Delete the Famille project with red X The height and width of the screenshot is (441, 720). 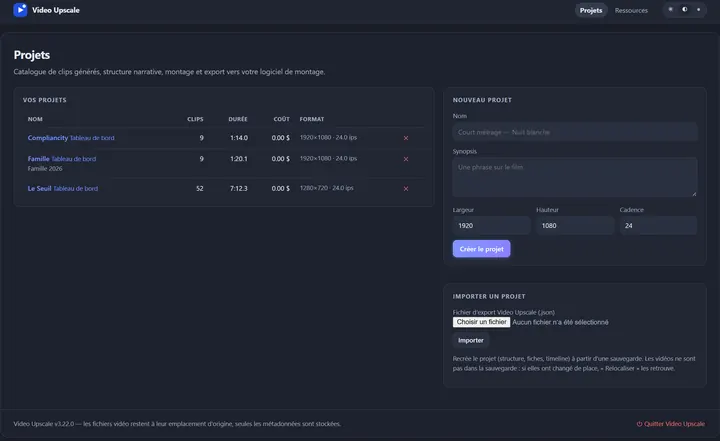[x=406, y=159]
